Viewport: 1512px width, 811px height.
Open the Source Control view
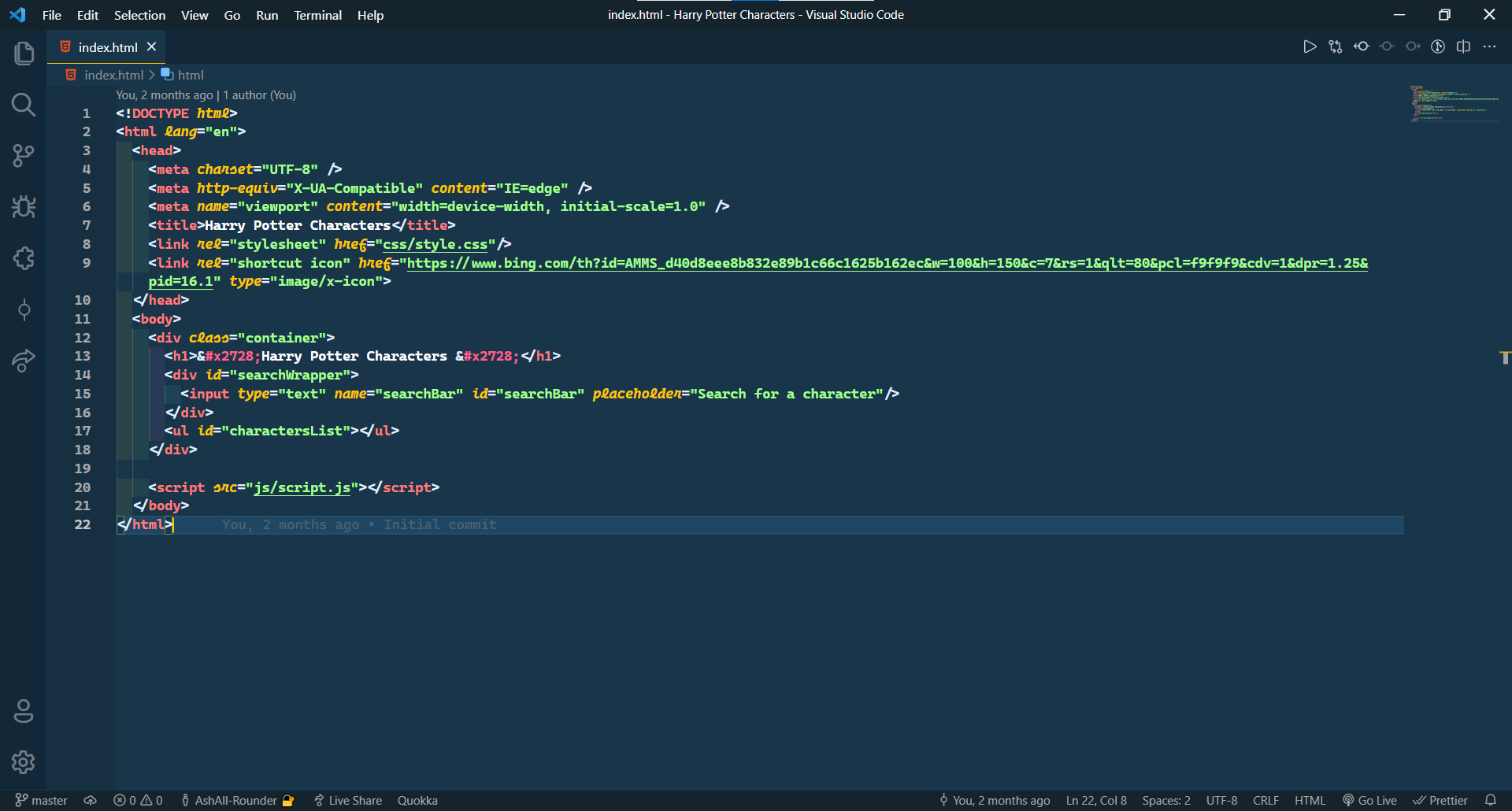[x=24, y=156]
